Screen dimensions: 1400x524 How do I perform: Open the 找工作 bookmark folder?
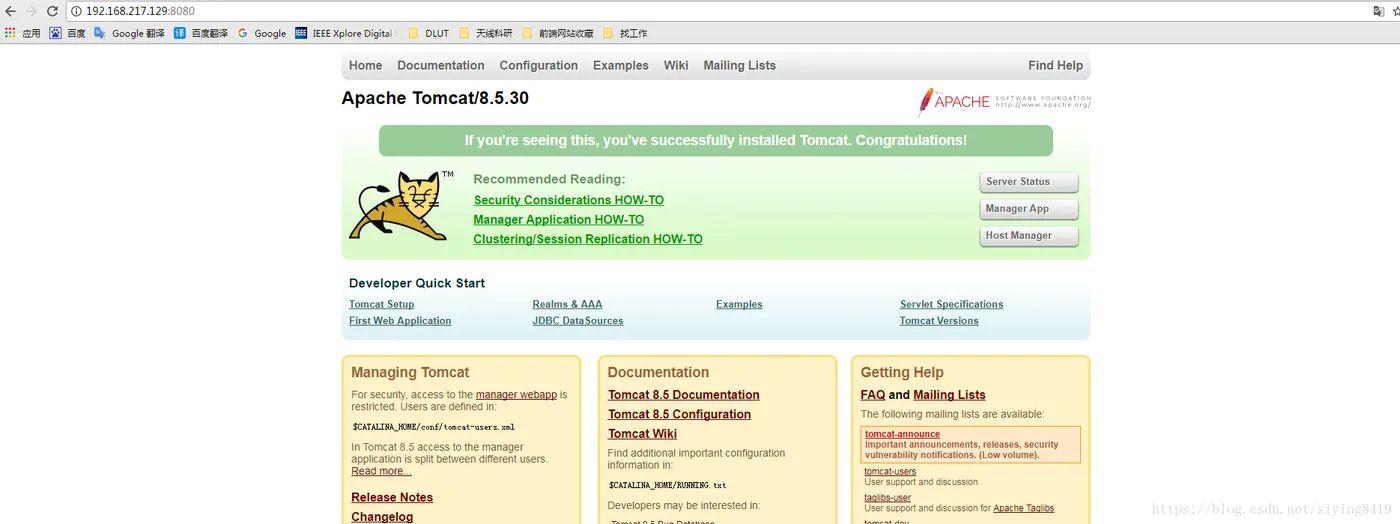(x=625, y=33)
